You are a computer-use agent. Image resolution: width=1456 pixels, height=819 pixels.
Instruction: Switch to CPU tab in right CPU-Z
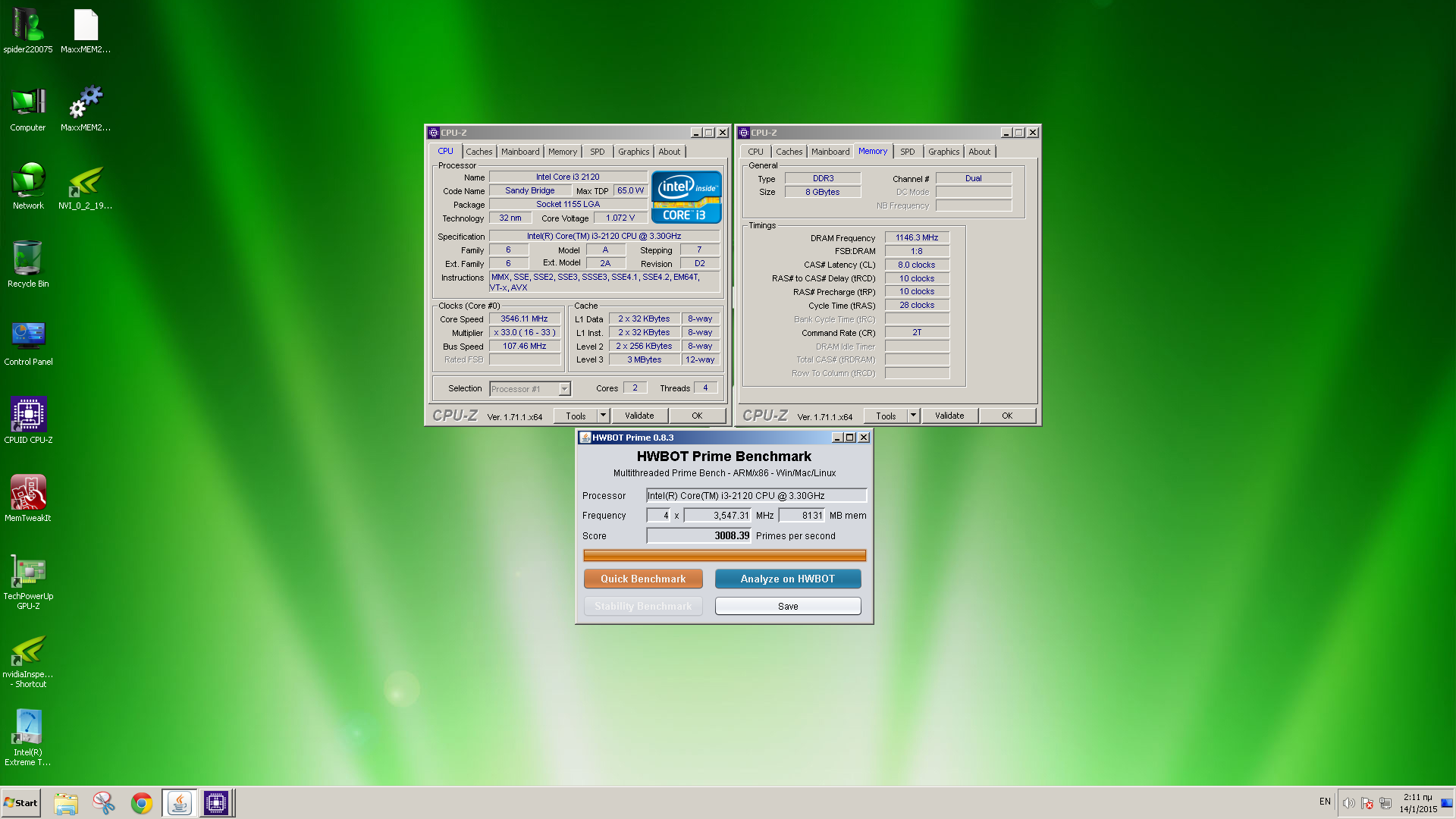coord(755,152)
